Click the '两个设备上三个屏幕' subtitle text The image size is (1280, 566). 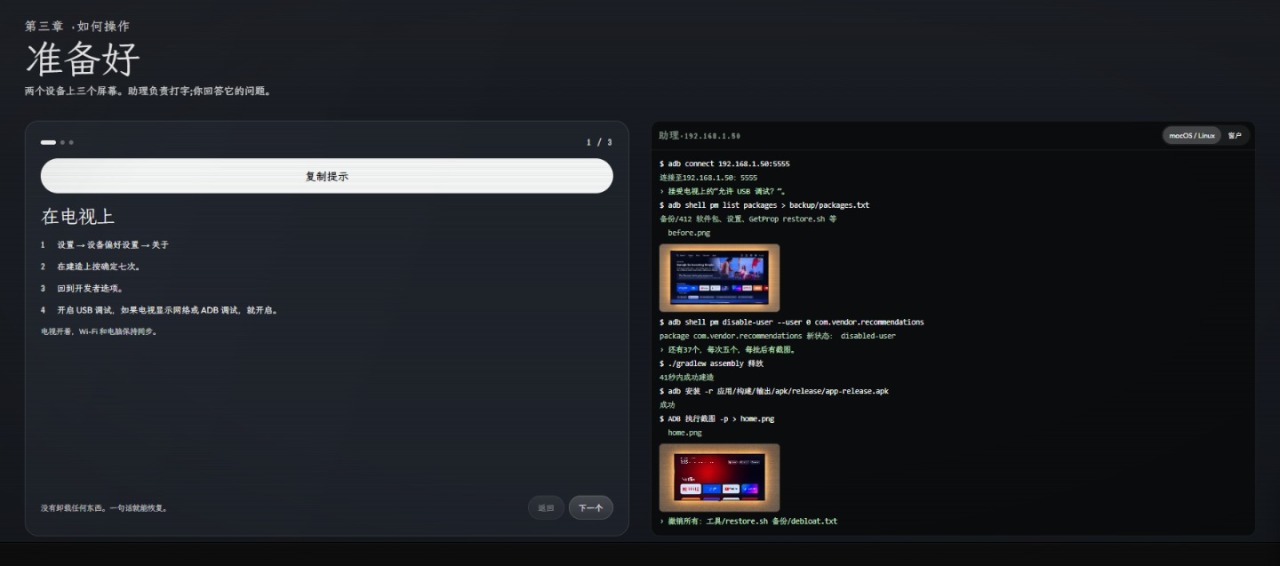pyautogui.click(x=148, y=91)
